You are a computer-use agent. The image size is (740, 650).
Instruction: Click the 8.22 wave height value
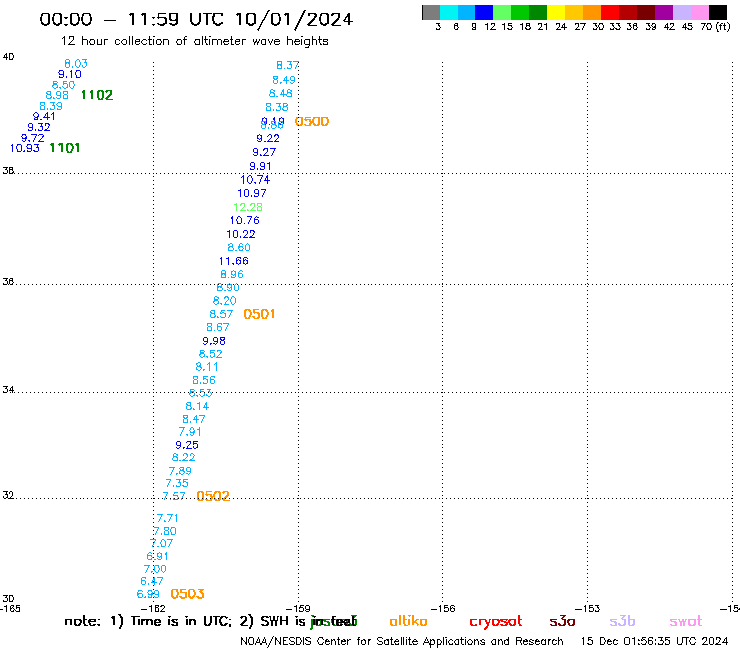(184, 458)
